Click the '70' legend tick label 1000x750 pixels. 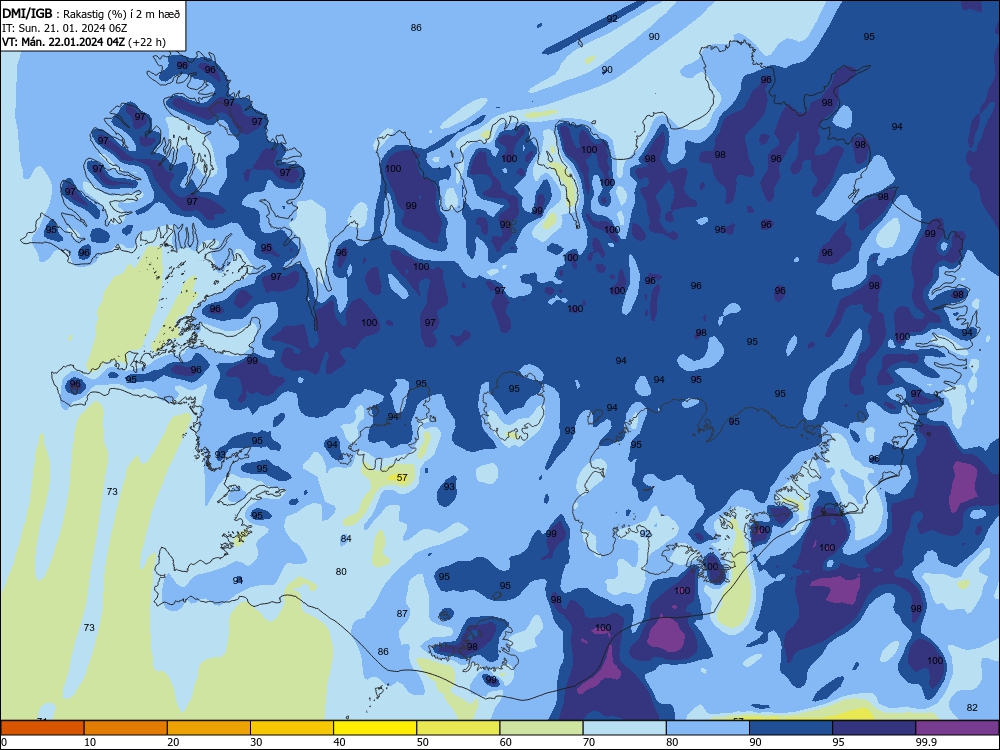coord(589,742)
